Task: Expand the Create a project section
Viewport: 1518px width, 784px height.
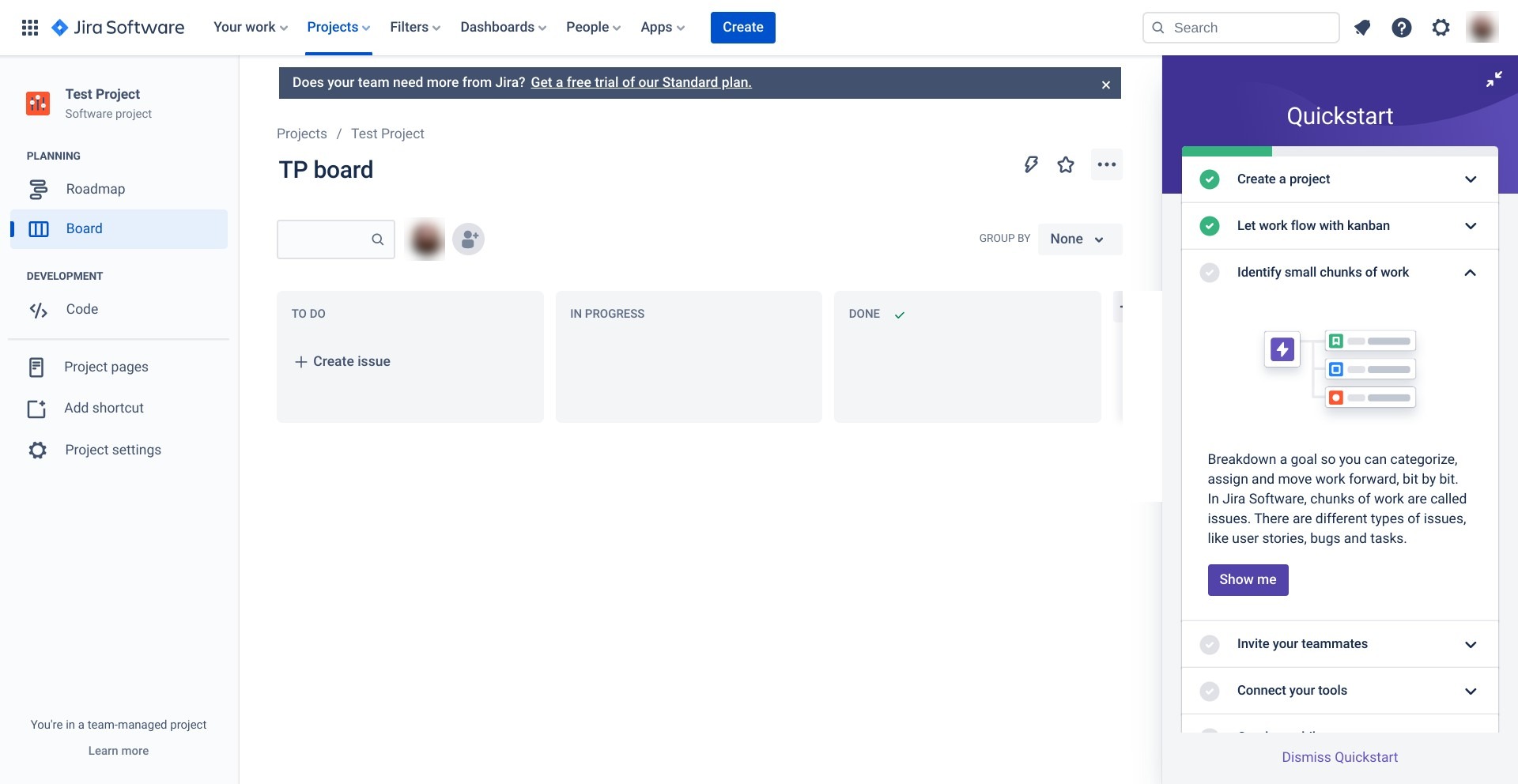Action: tap(1470, 179)
